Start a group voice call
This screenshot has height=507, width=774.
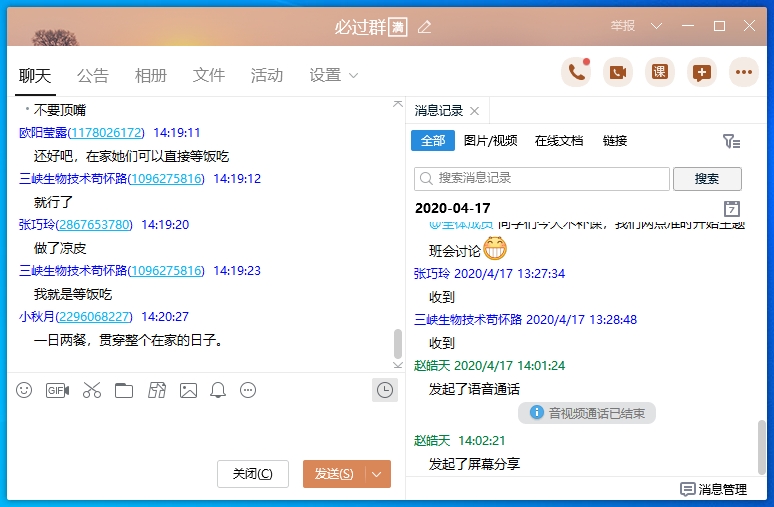pyautogui.click(x=575, y=72)
